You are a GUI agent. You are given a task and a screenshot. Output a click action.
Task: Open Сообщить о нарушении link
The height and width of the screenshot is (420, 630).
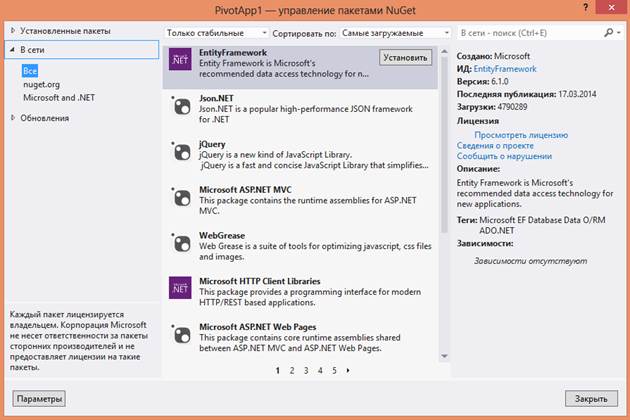pyautogui.click(x=504, y=156)
